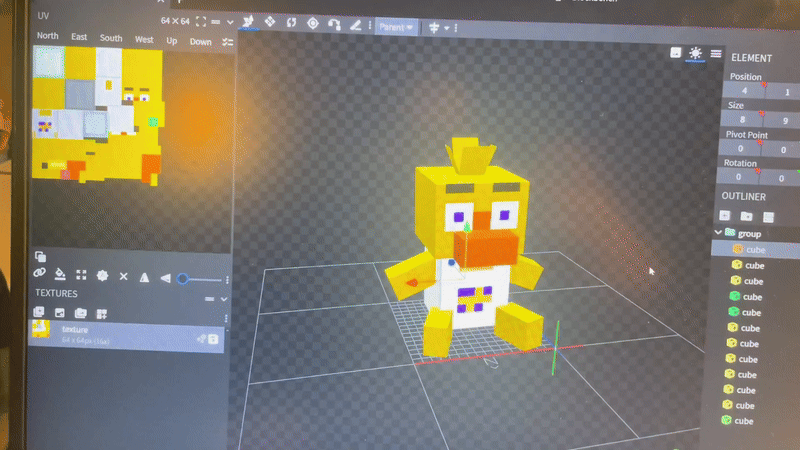800x450 pixels.
Task: Open the viewport hamburger menu icon
Action: [x=716, y=54]
